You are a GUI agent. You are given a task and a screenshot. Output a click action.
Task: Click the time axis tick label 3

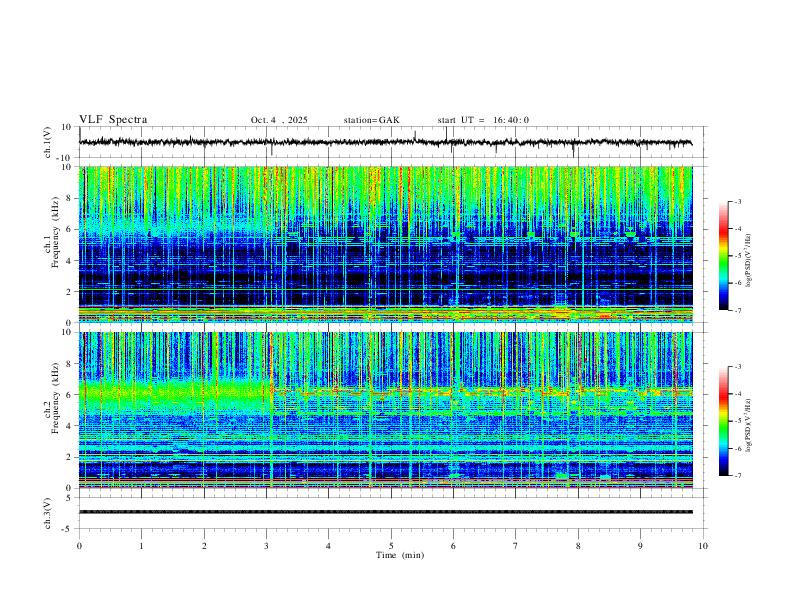pos(266,546)
